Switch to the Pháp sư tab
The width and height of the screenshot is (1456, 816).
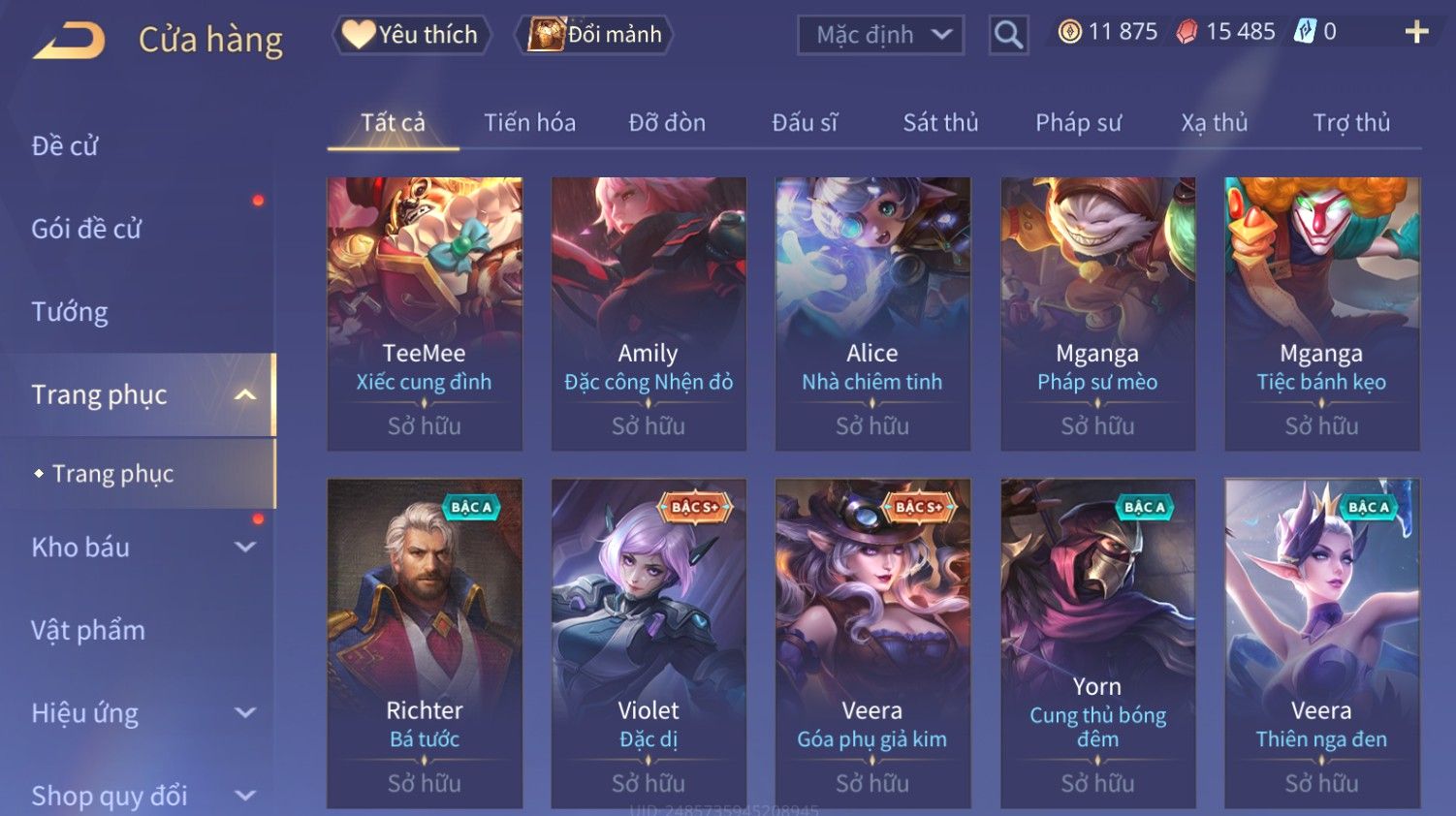pos(1078,122)
